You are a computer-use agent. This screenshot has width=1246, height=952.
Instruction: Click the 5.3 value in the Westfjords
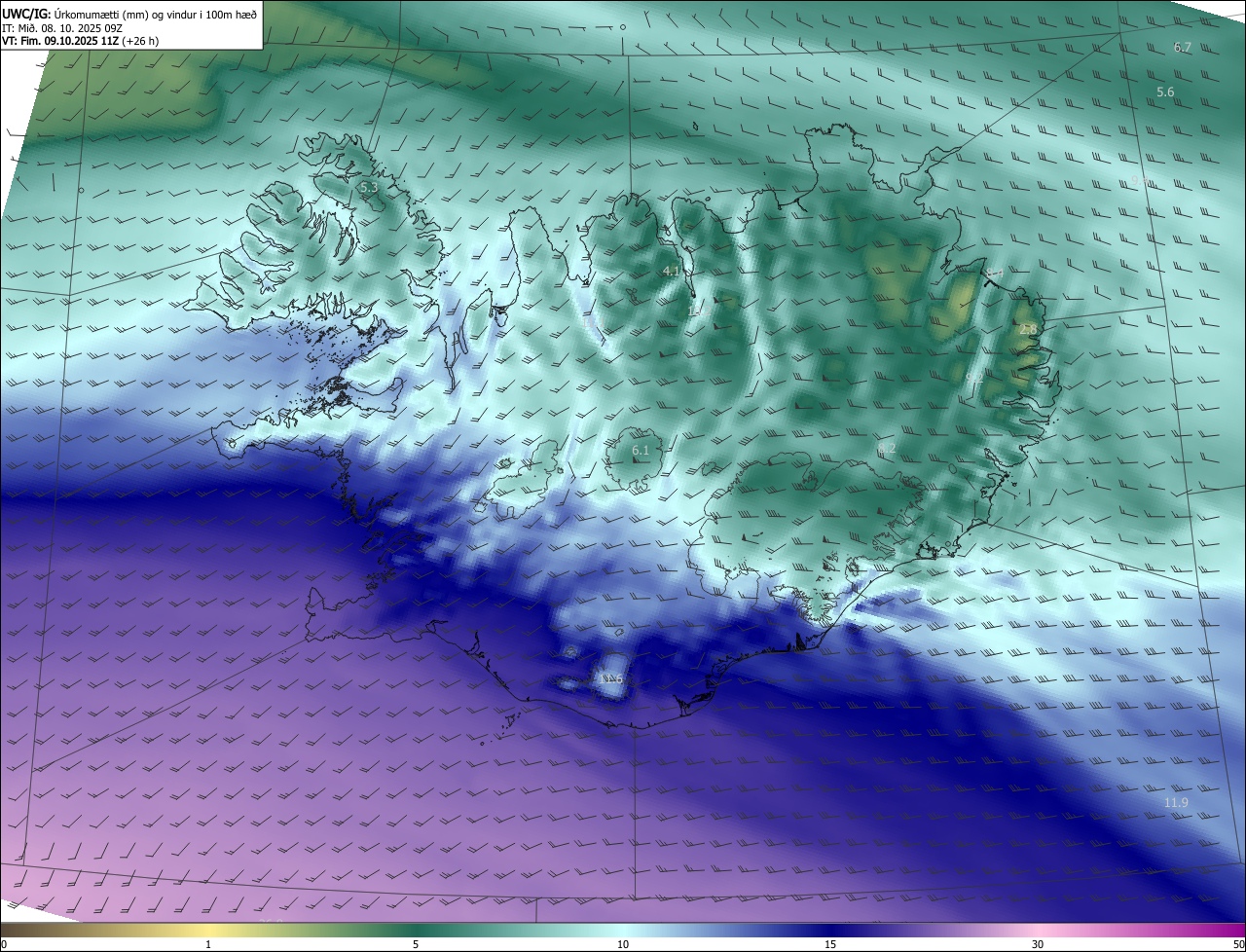tap(368, 186)
